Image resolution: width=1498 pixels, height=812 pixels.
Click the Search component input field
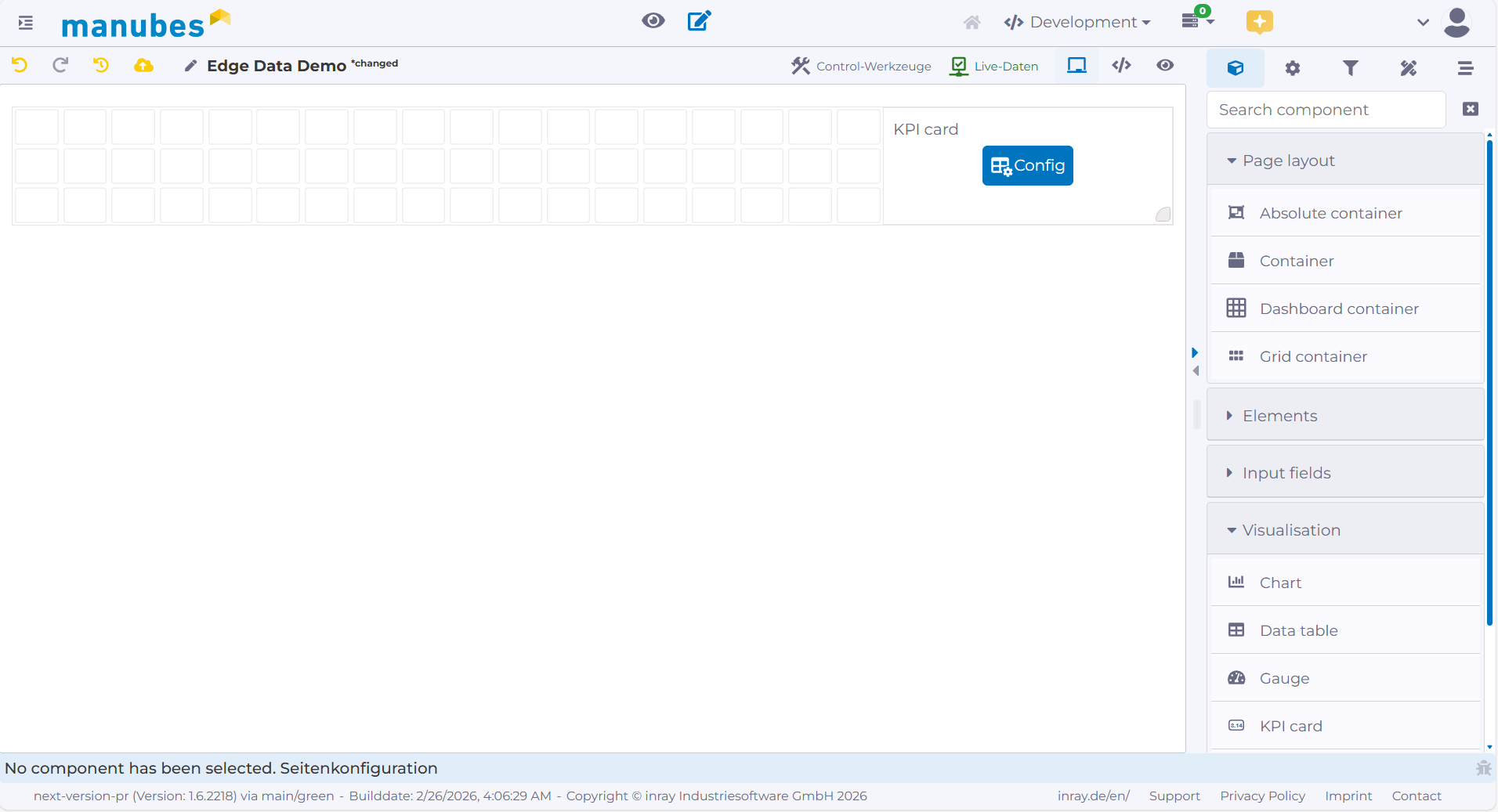1326,110
